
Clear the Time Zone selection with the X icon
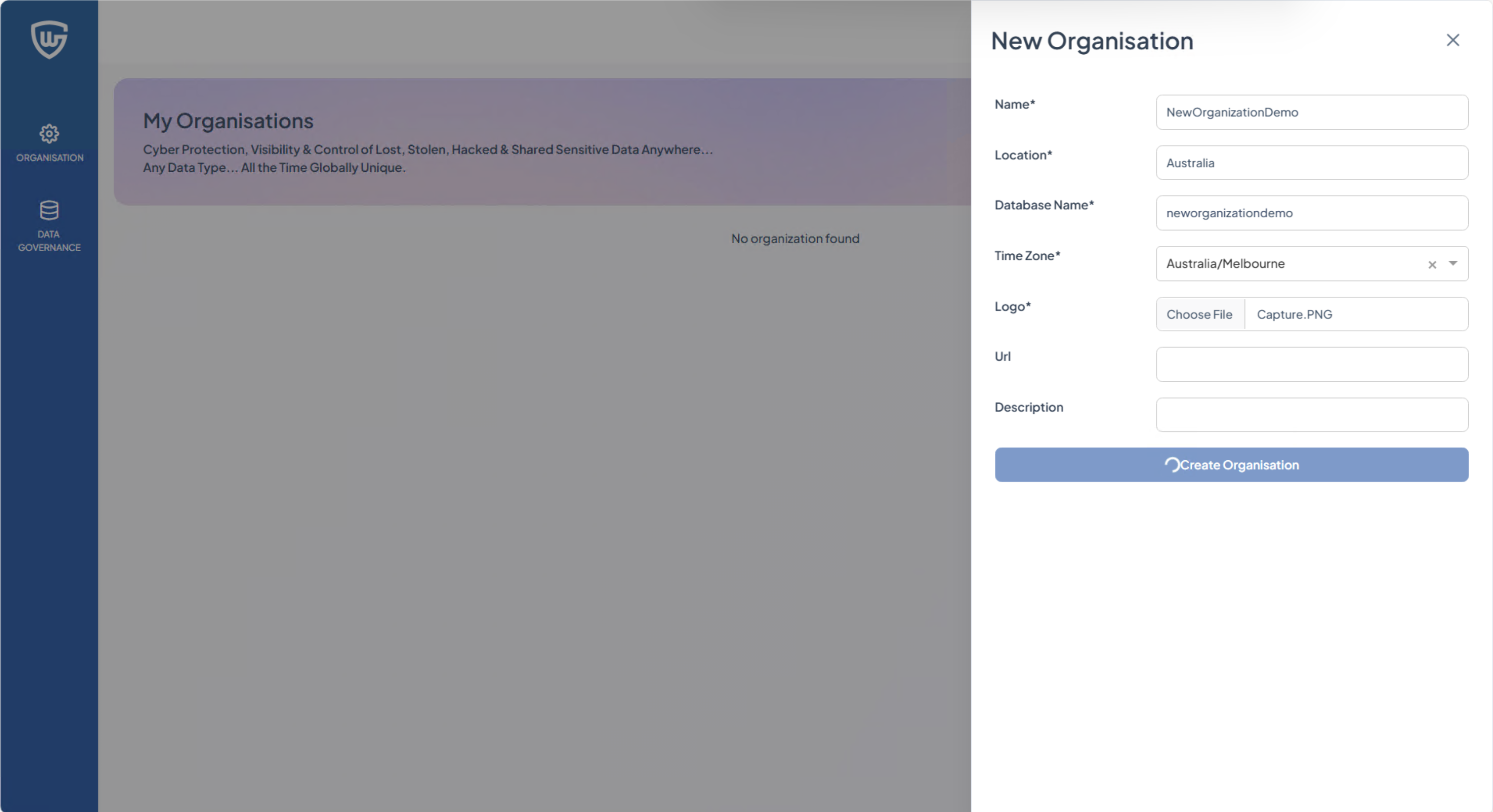pyautogui.click(x=1432, y=265)
